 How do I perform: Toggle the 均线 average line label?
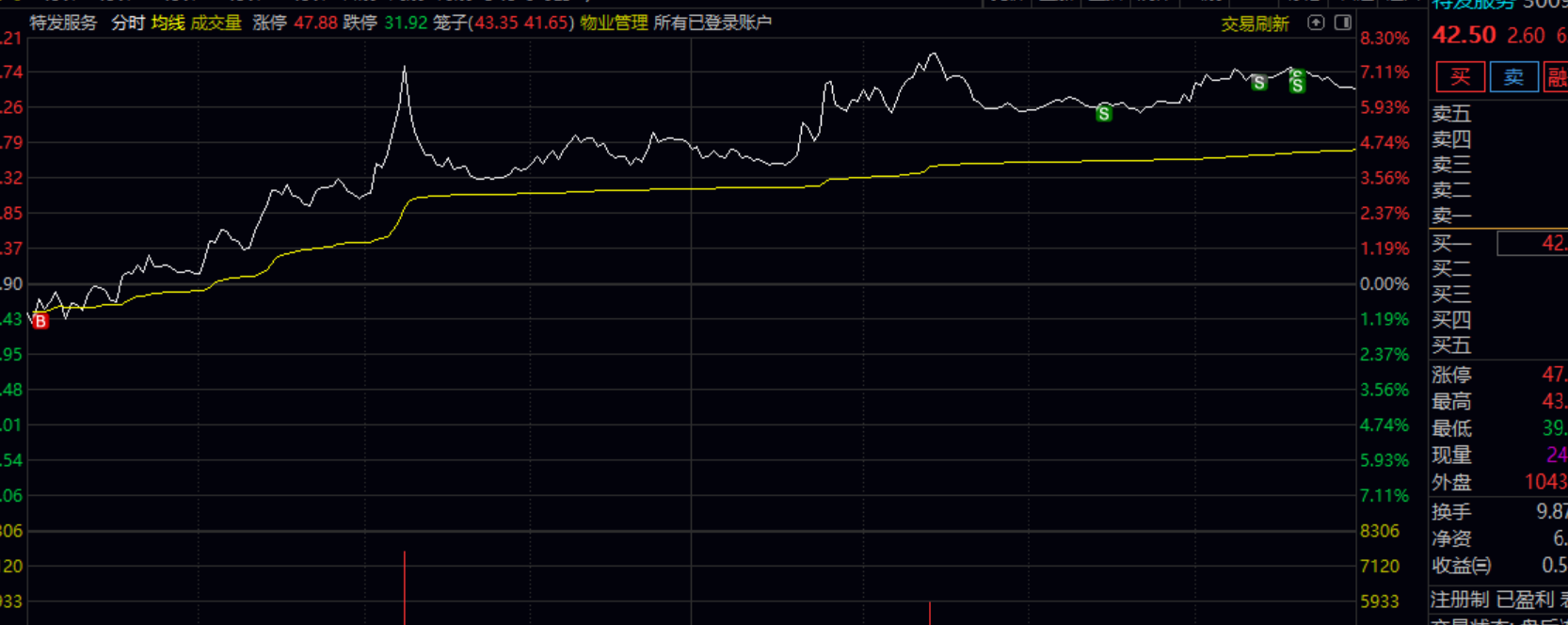(168, 23)
